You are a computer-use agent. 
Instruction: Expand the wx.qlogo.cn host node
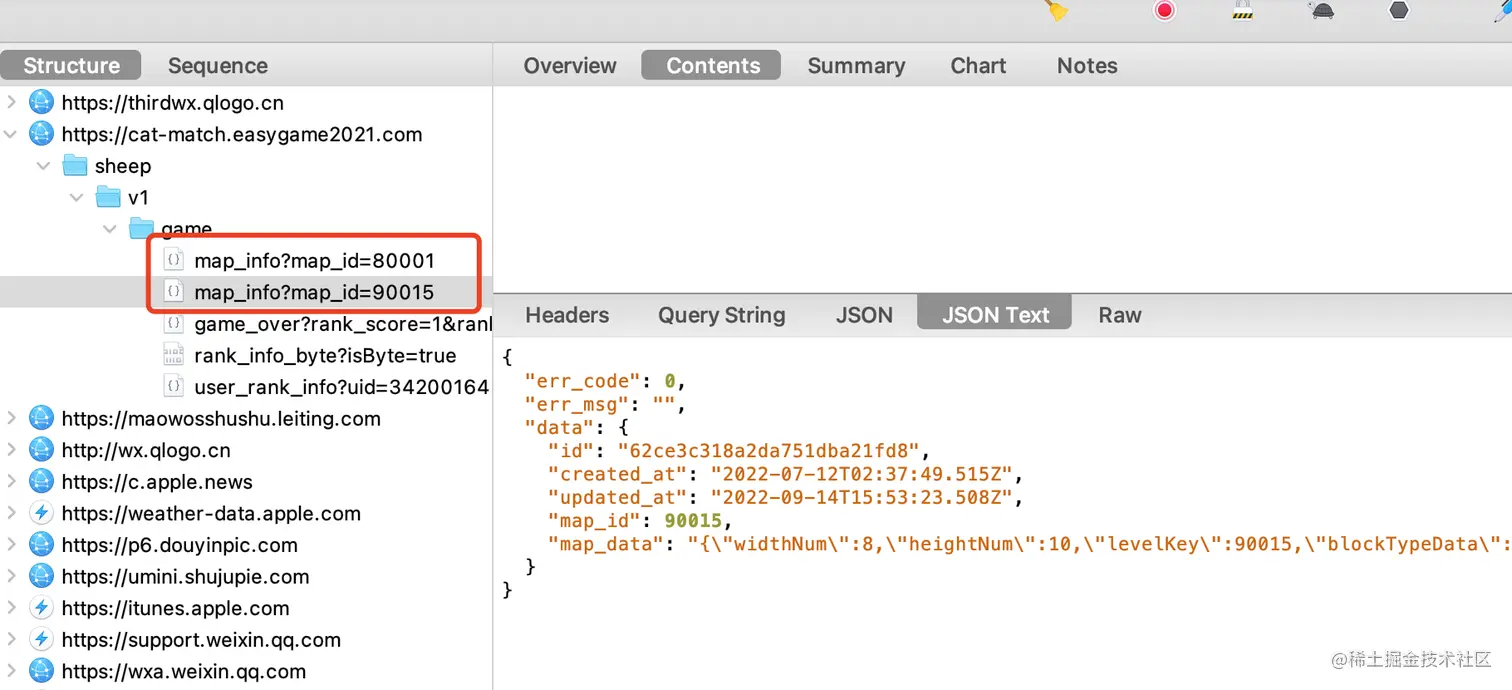[x=11, y=450]
